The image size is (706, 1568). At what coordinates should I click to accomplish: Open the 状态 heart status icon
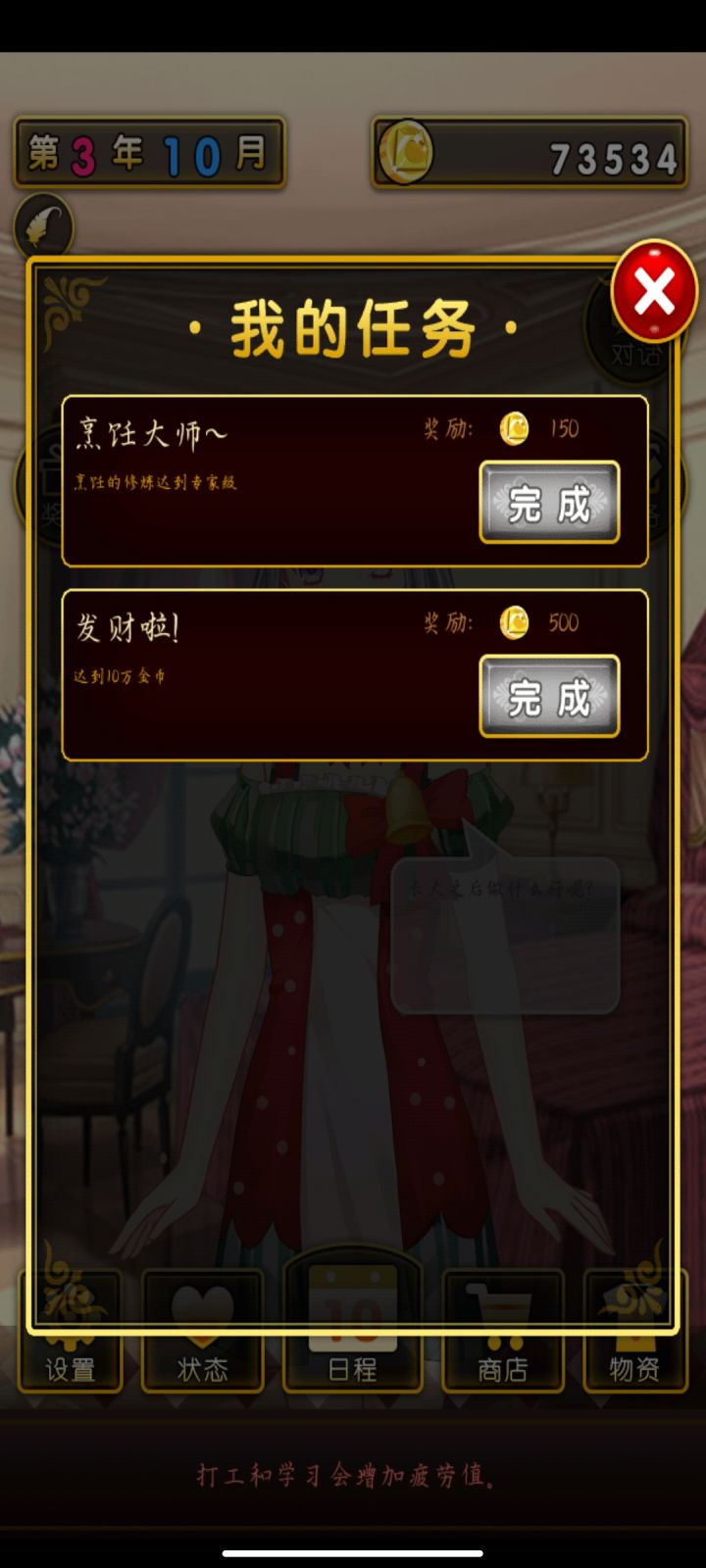pyautogui.click(x=203, y=1330)
